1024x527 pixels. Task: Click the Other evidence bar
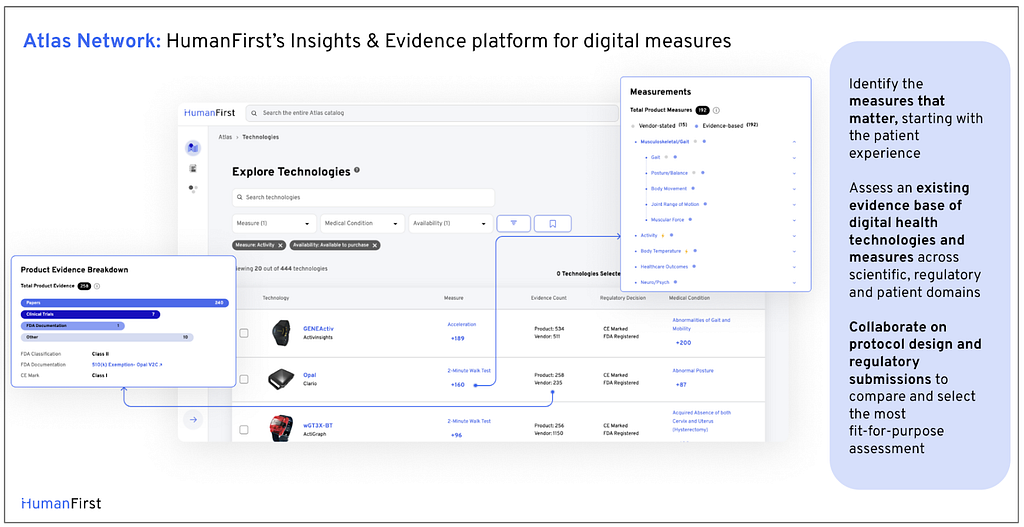(107, 337)
